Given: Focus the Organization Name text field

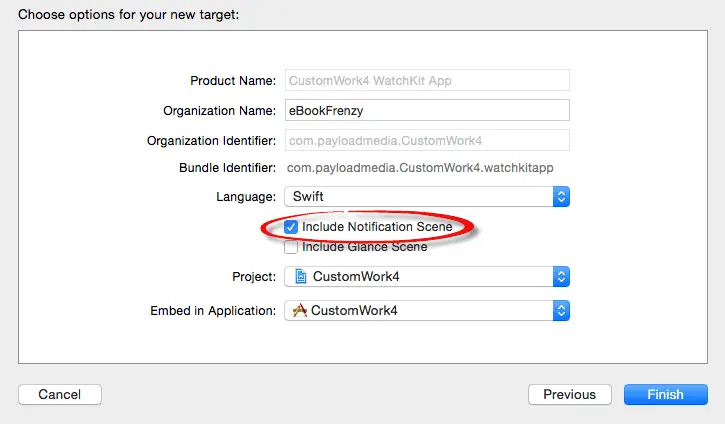Looking at the screenshot, I should pos(426,110).
